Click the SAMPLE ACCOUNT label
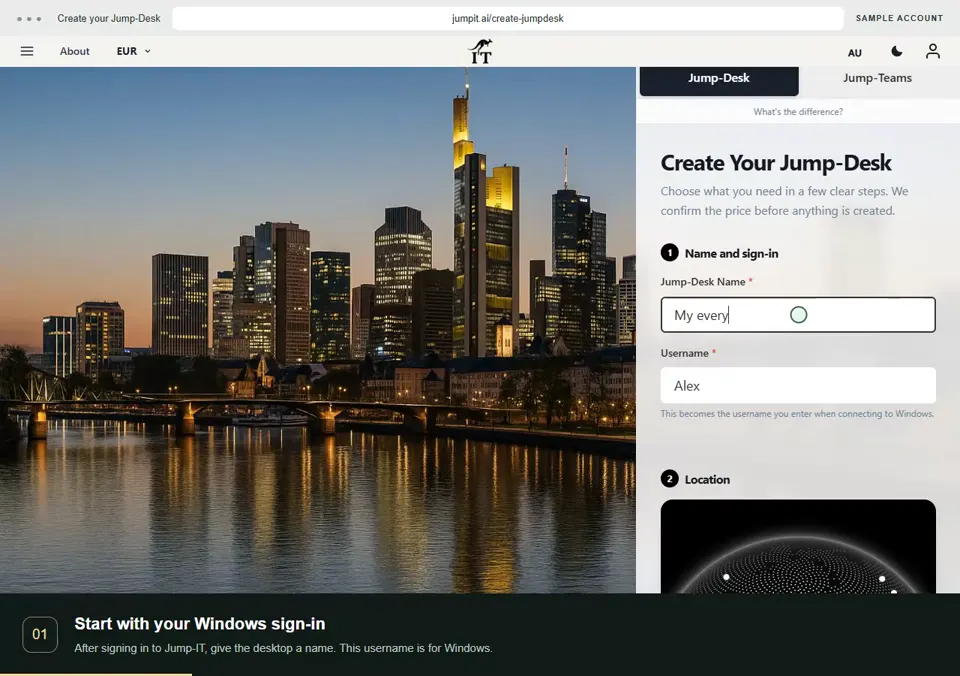The width and height of the screenshot is (960, 676). point(899,18)
